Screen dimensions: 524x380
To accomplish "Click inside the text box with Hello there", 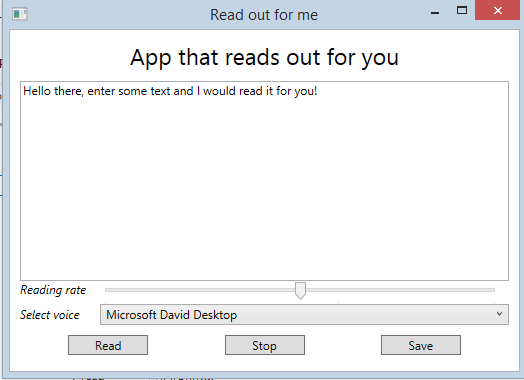I will 264,181.
